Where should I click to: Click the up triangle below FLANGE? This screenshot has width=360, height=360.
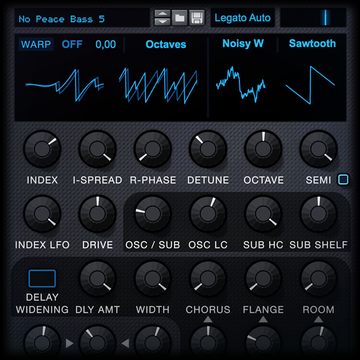point(263,320)
